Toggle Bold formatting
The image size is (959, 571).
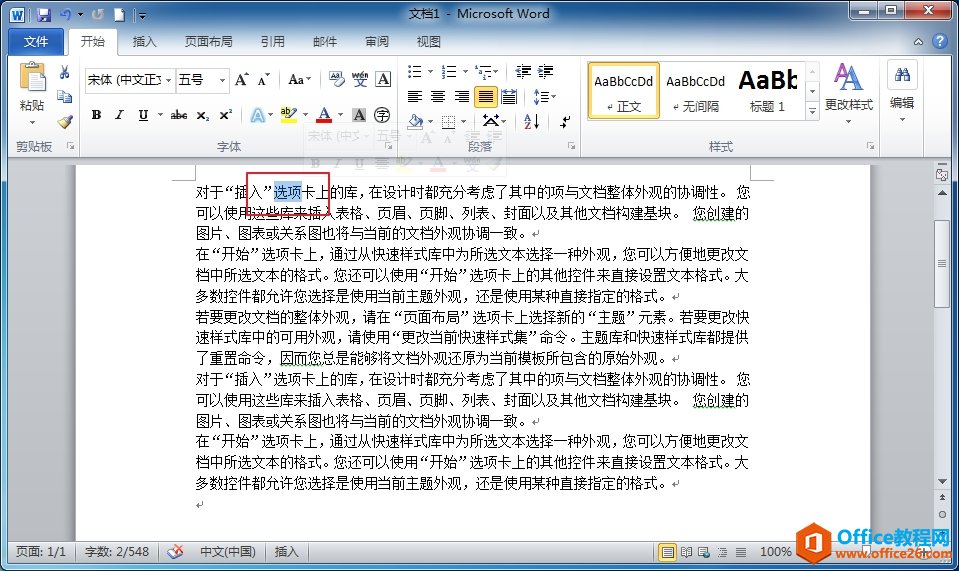pyautogui.click(x=96, y=115)
